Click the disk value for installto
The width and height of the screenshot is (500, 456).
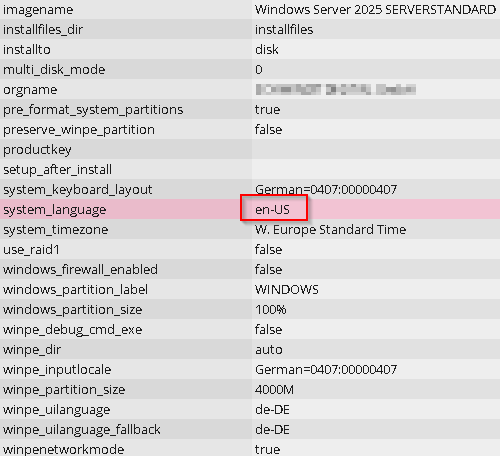[x=267, y=50]
